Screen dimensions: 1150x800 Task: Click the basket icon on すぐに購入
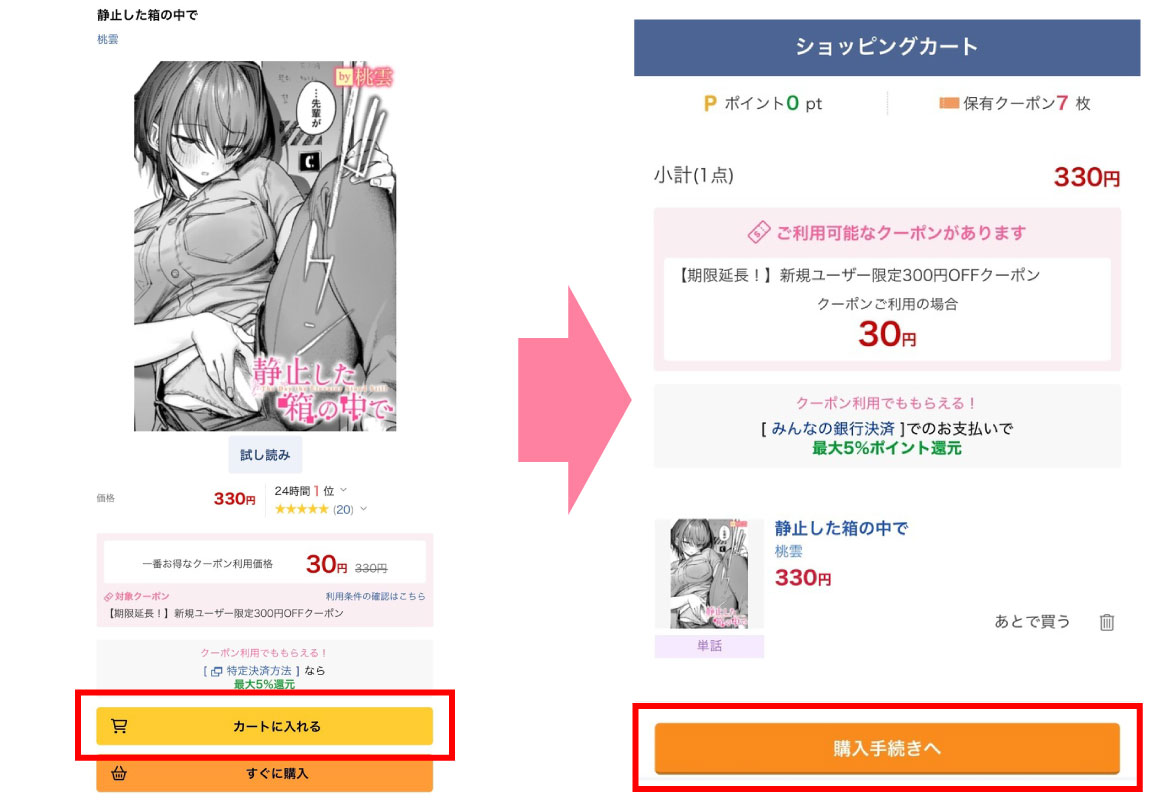tap(119, 773)
